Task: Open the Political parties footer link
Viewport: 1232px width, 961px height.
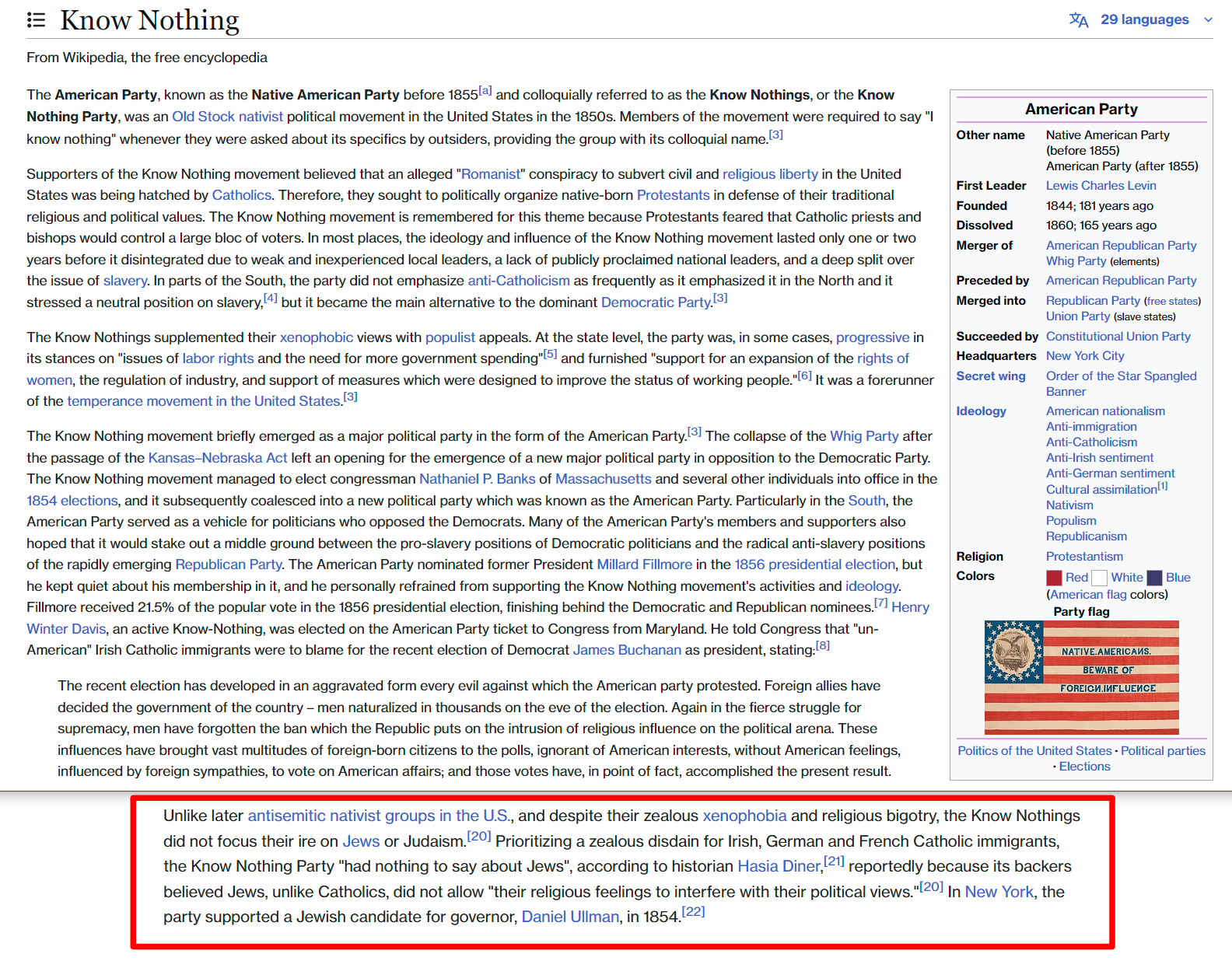Action: pyautogui.click(x=1163, y=751)
